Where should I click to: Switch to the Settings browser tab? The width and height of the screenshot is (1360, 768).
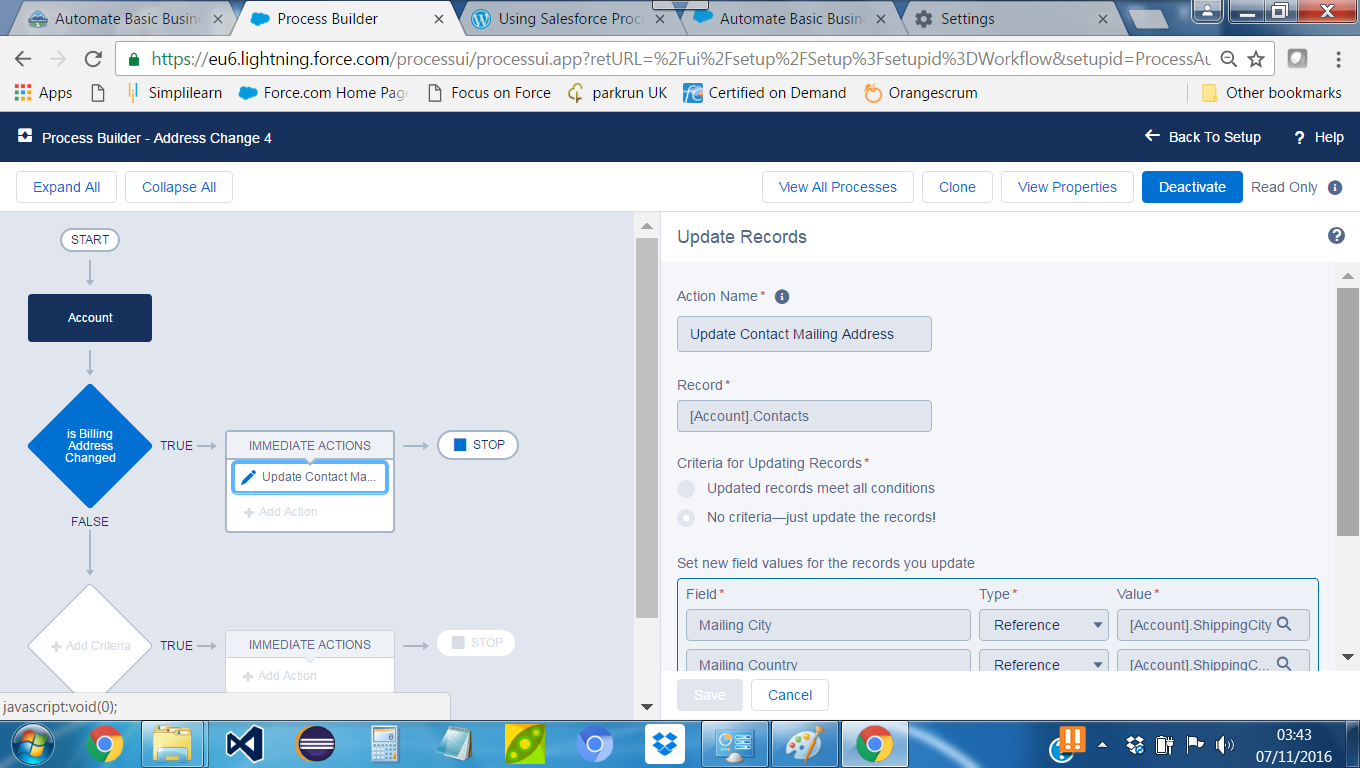(x=1014, y=19)
